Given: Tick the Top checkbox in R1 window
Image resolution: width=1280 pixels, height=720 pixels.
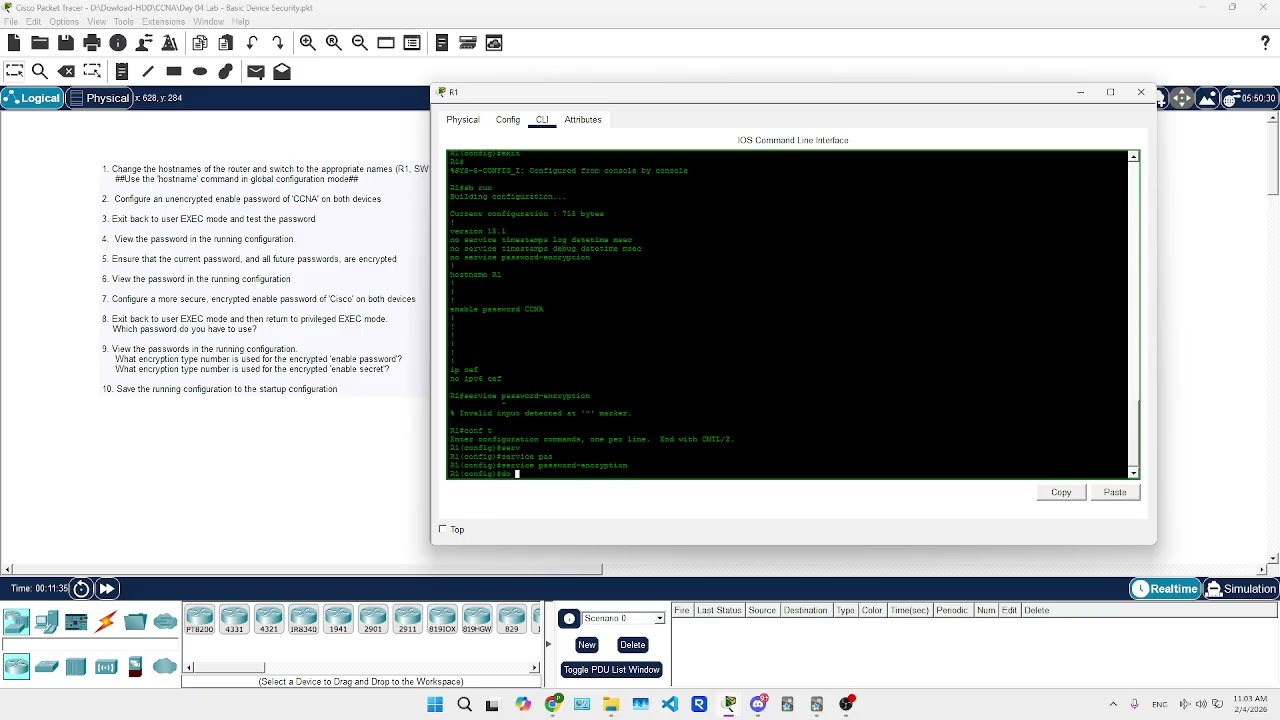Looking at the screenshot, I should click(x=443, y=529).
